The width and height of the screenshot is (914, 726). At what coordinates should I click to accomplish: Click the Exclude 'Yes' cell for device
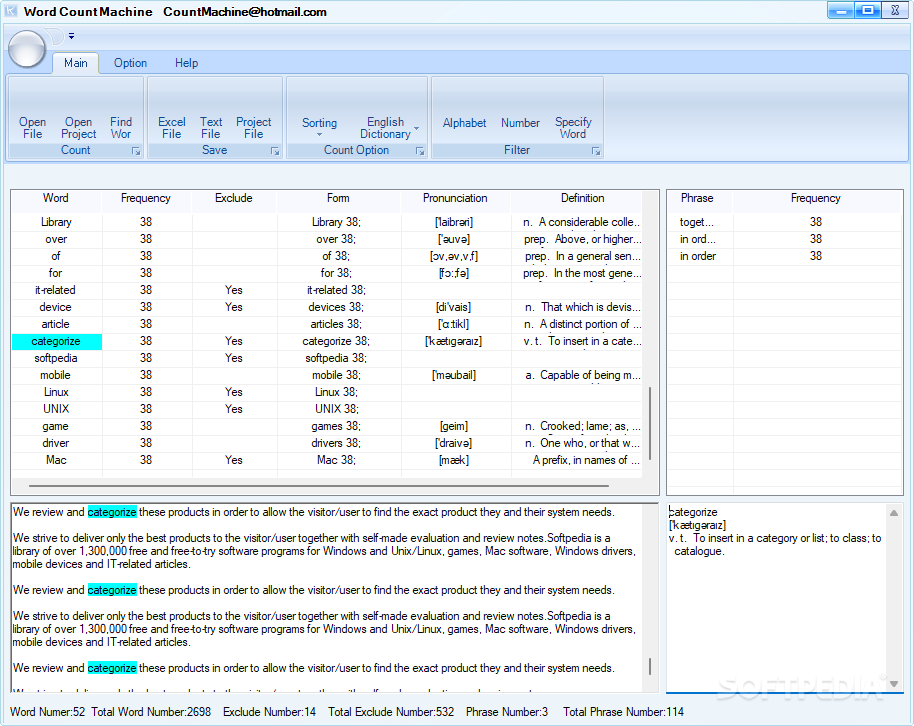(234, 307)
